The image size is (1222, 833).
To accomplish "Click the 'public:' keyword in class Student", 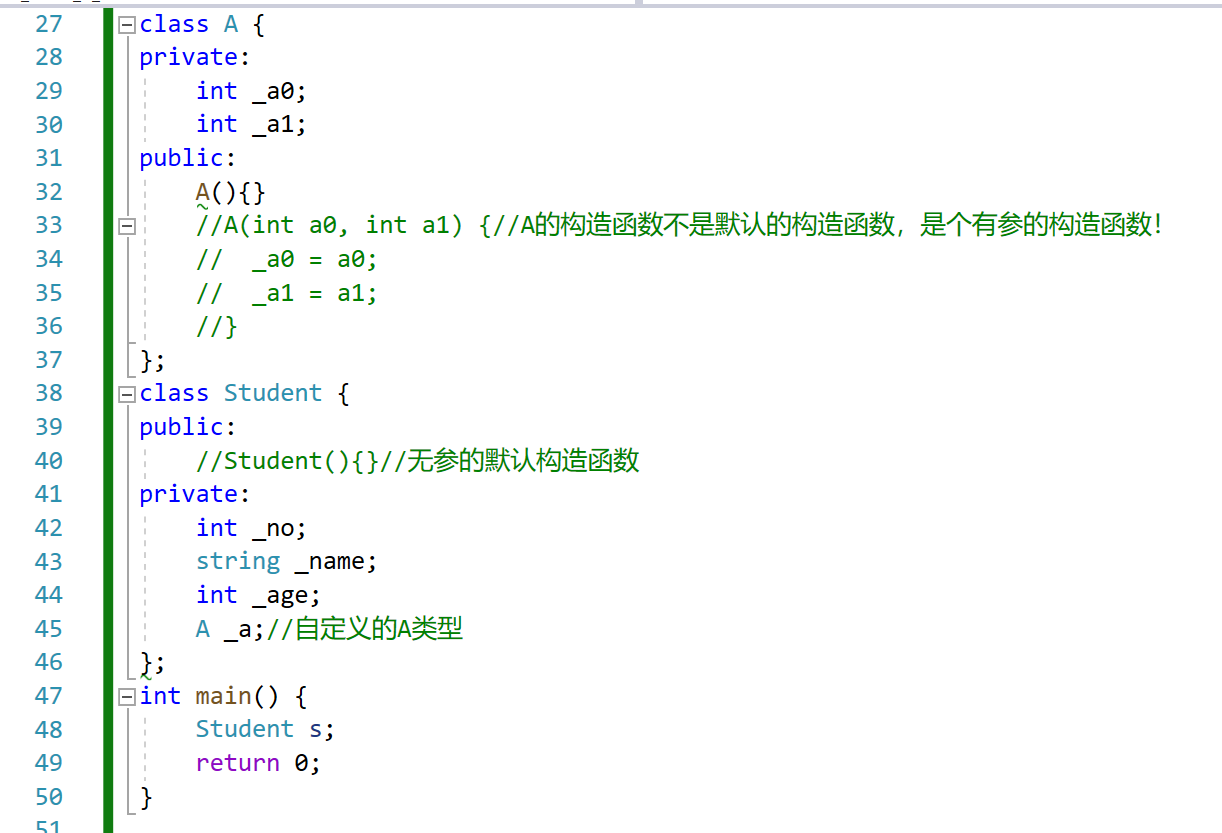I will coord(188,427).
